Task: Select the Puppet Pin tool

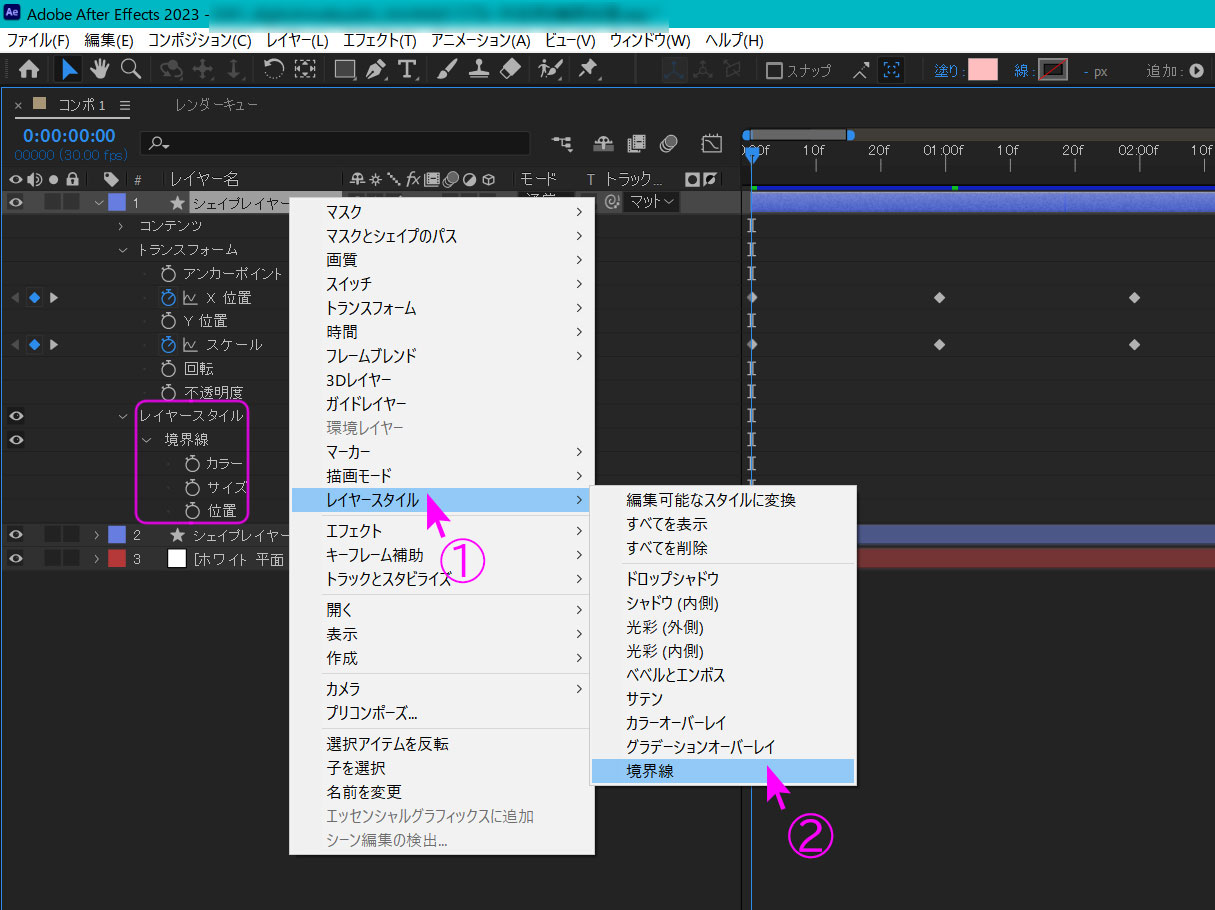Action: (x=589, y=69)
